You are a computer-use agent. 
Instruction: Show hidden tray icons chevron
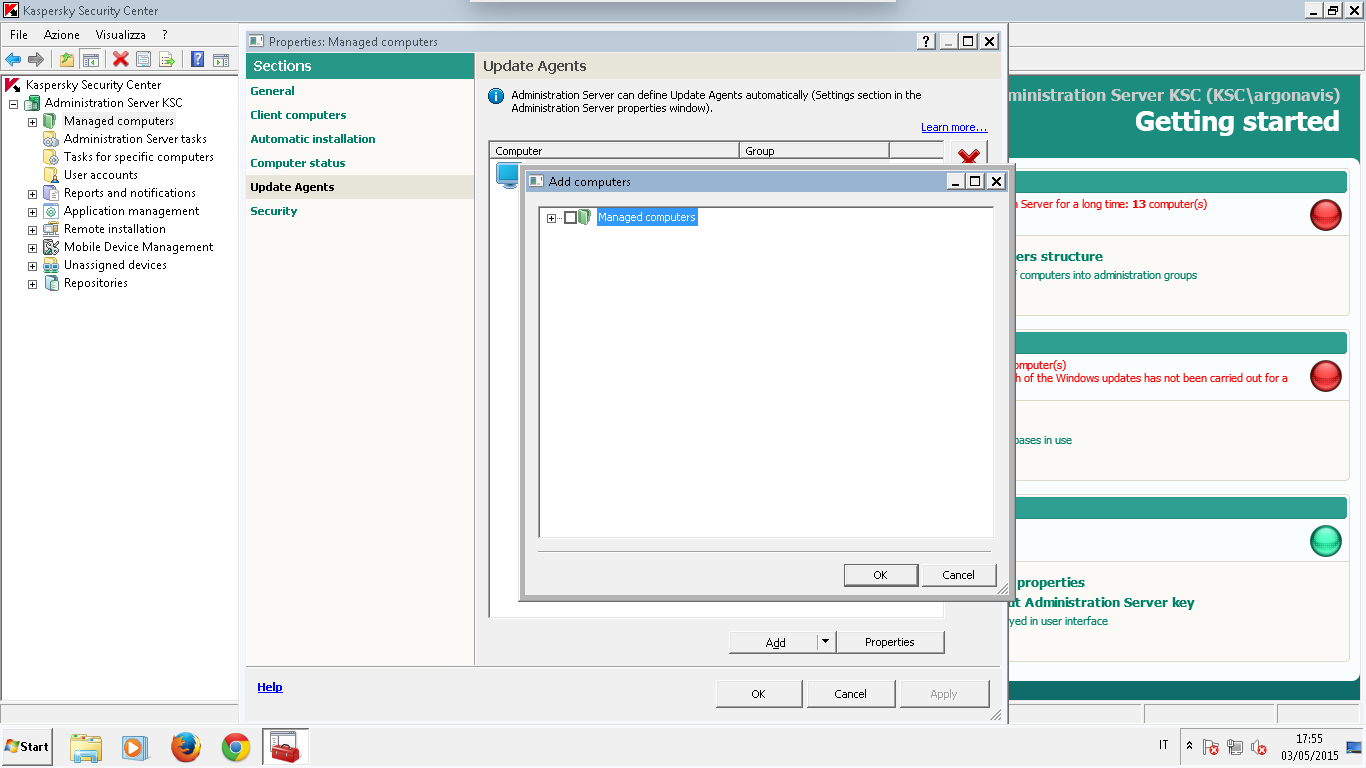tap(1189, 746)
